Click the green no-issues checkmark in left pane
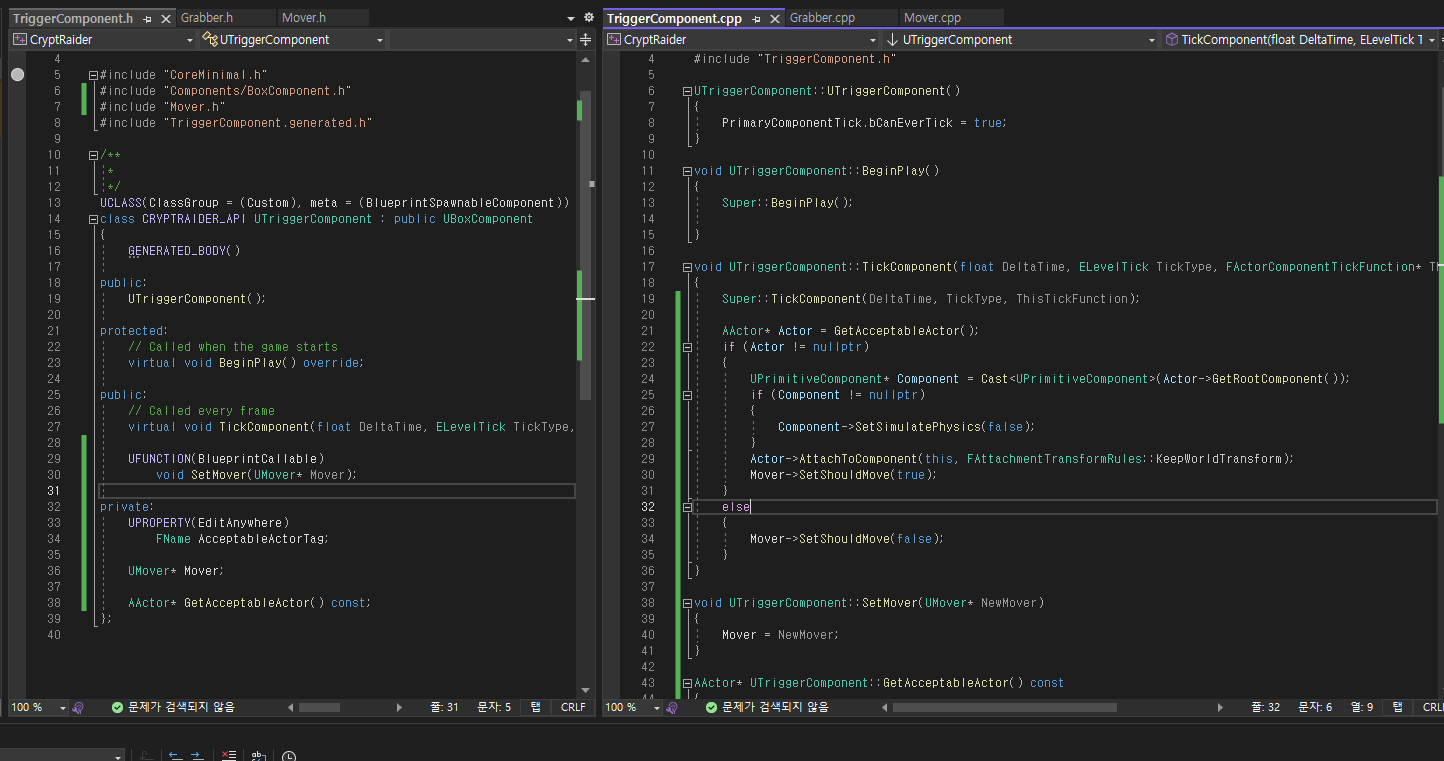This screenshot has height=761, width=1444. pos(118,707)
